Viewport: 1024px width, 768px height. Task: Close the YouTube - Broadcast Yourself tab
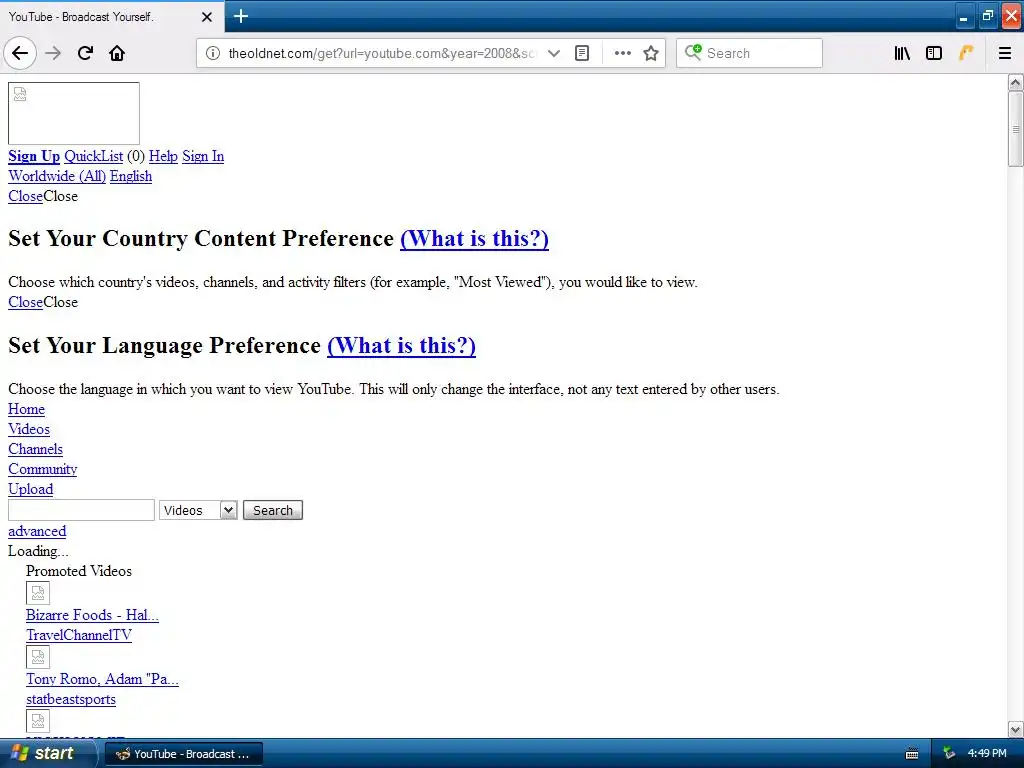206,17
